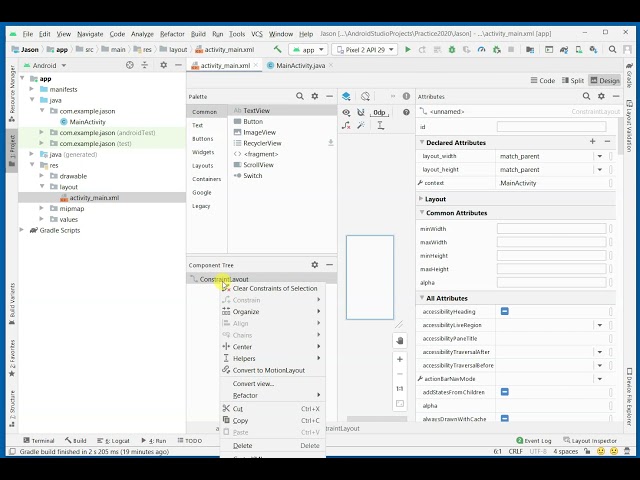Open Project panel gear options

point(163,65)
